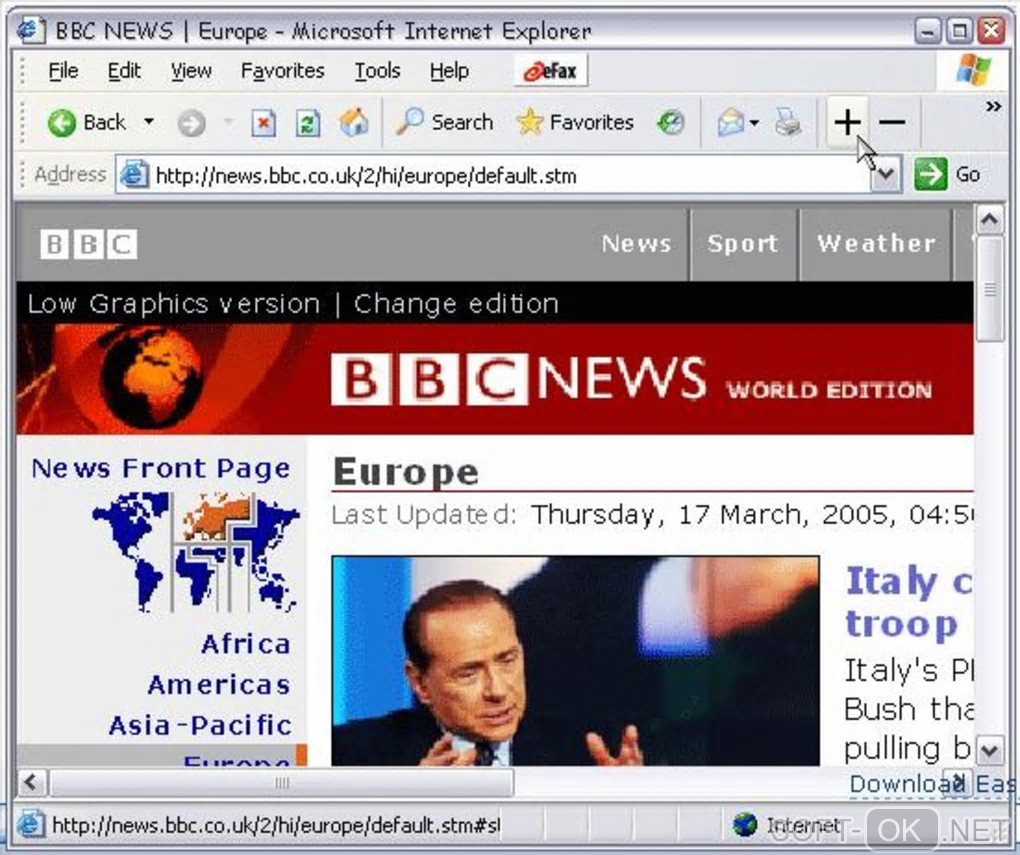Open the File menu
This screenshot has width=1020, height=855.
(63, 70)
